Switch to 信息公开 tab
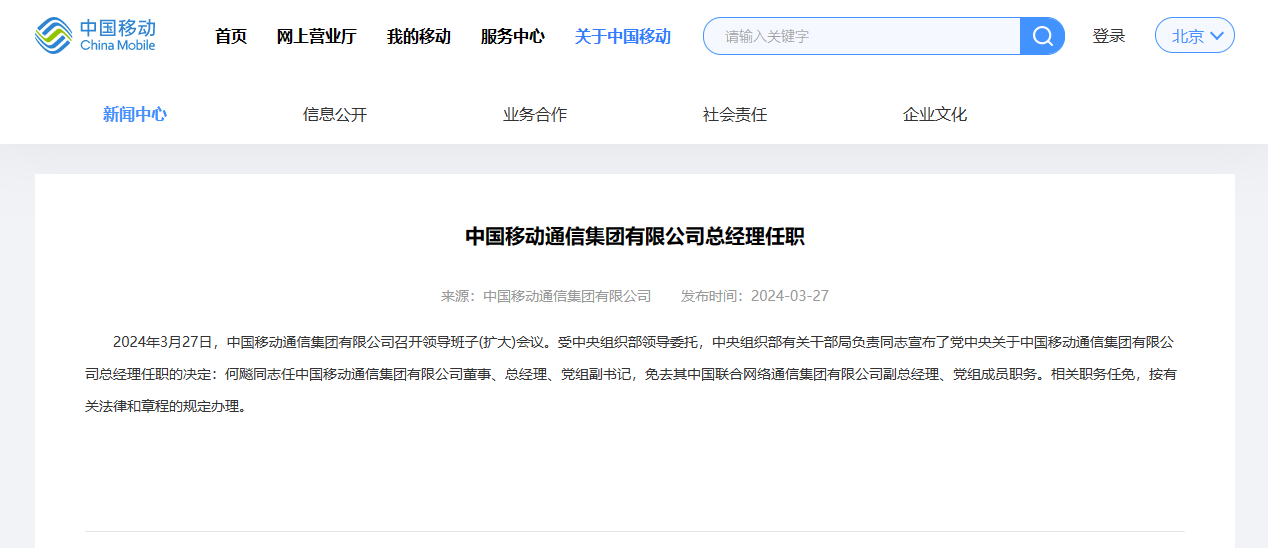The width and height of the screenshot is (1268, 548). (335, 114)
